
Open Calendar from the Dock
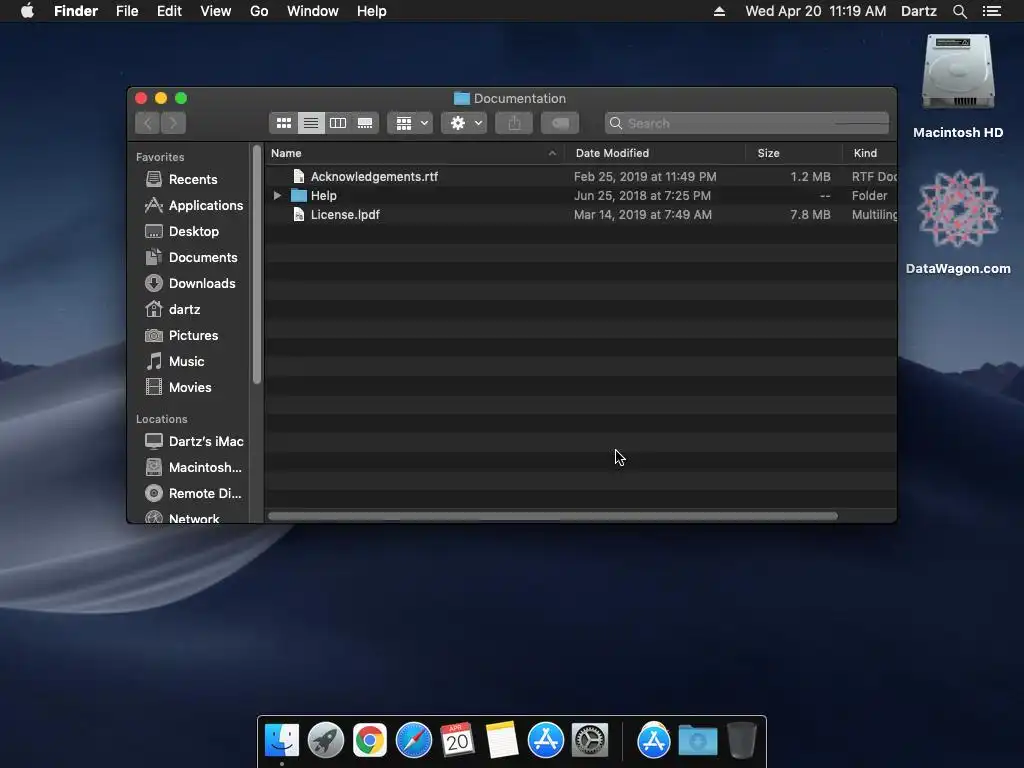click(x=457, y=740)
